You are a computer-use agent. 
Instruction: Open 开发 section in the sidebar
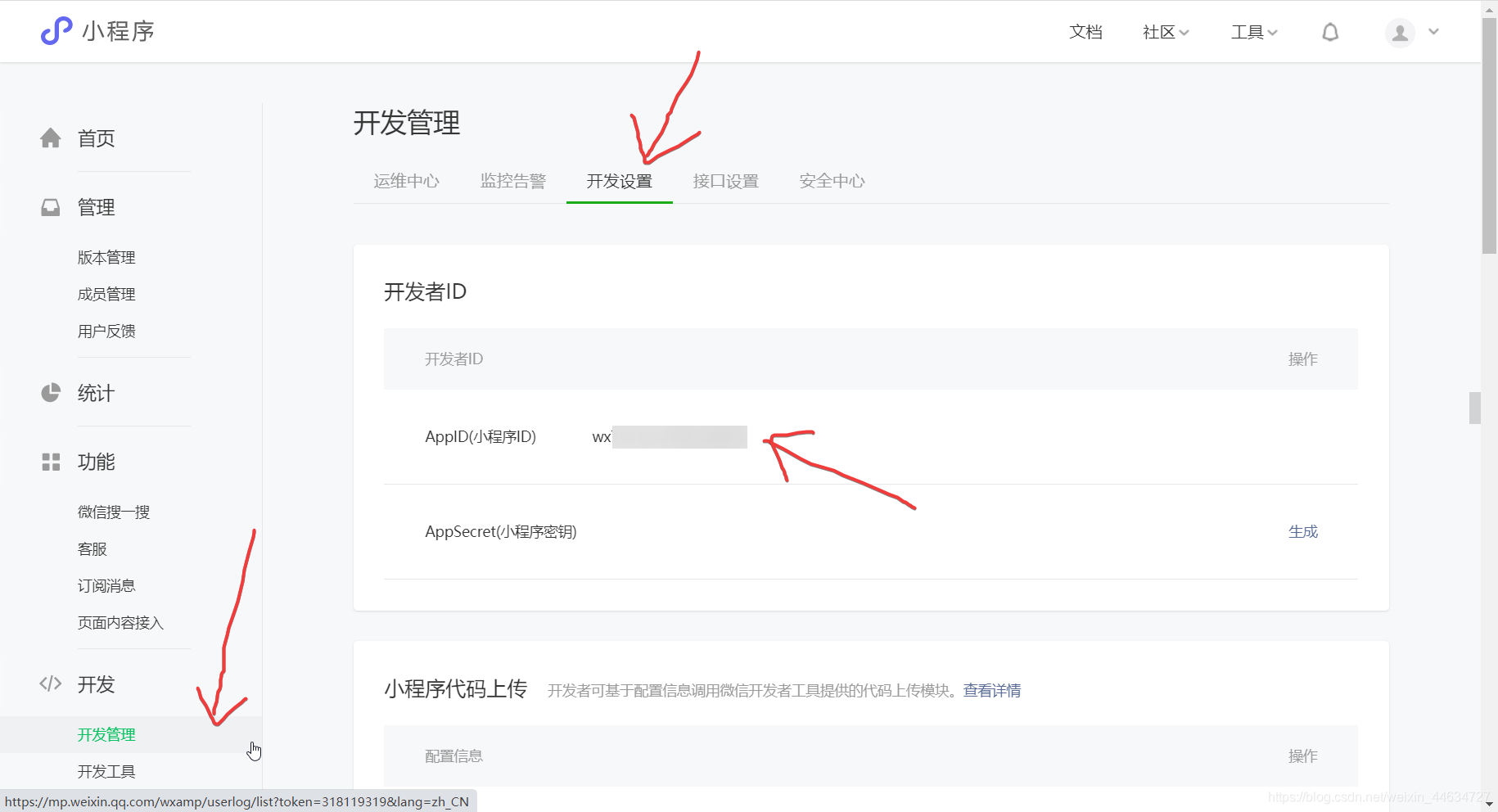(96, 684)
